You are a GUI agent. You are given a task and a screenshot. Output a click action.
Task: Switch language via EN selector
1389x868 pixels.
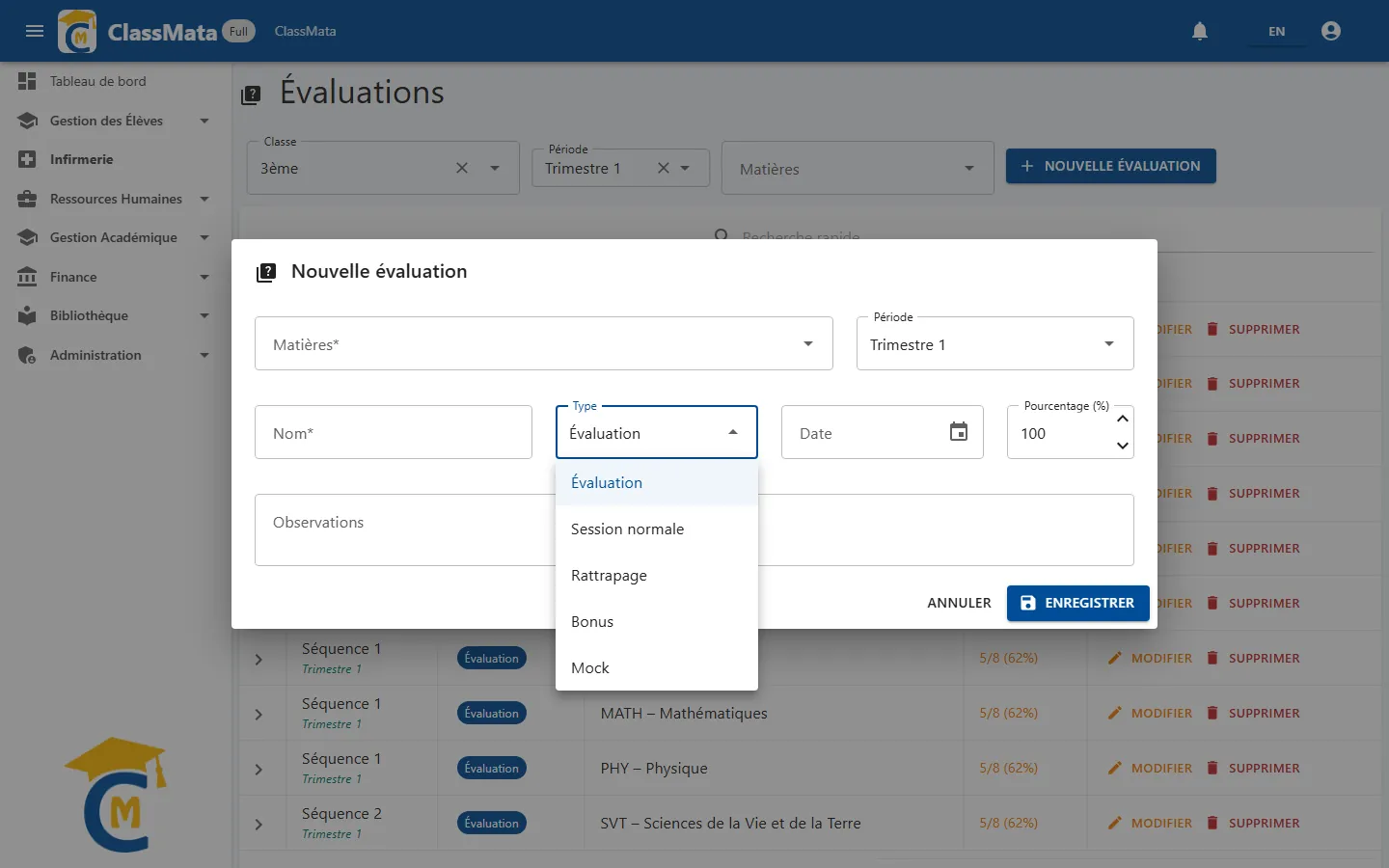point(1276,31)
